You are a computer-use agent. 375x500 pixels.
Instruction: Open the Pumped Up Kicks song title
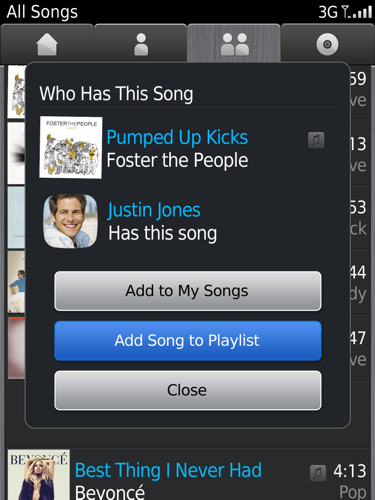coord(177,137)
